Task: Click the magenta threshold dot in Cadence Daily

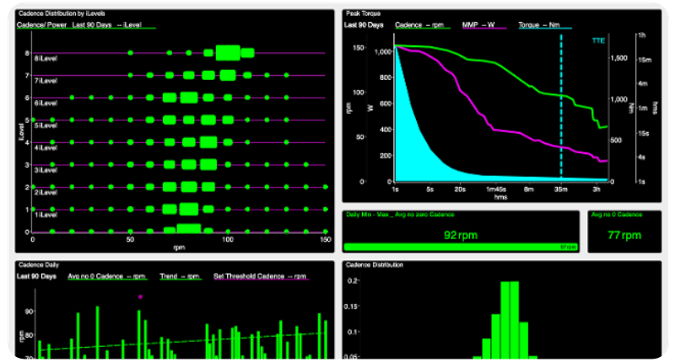Action: coord(140,297)
